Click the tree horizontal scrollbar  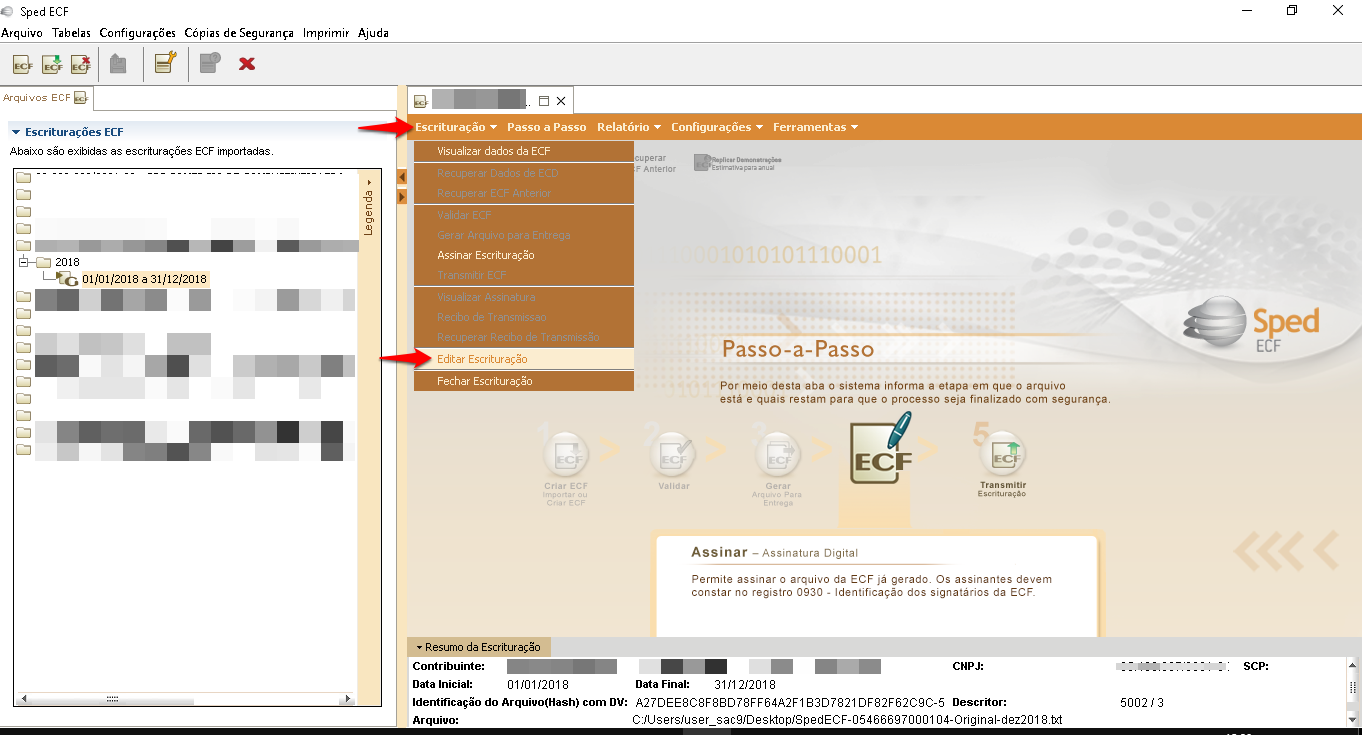[x=185, y=700]
